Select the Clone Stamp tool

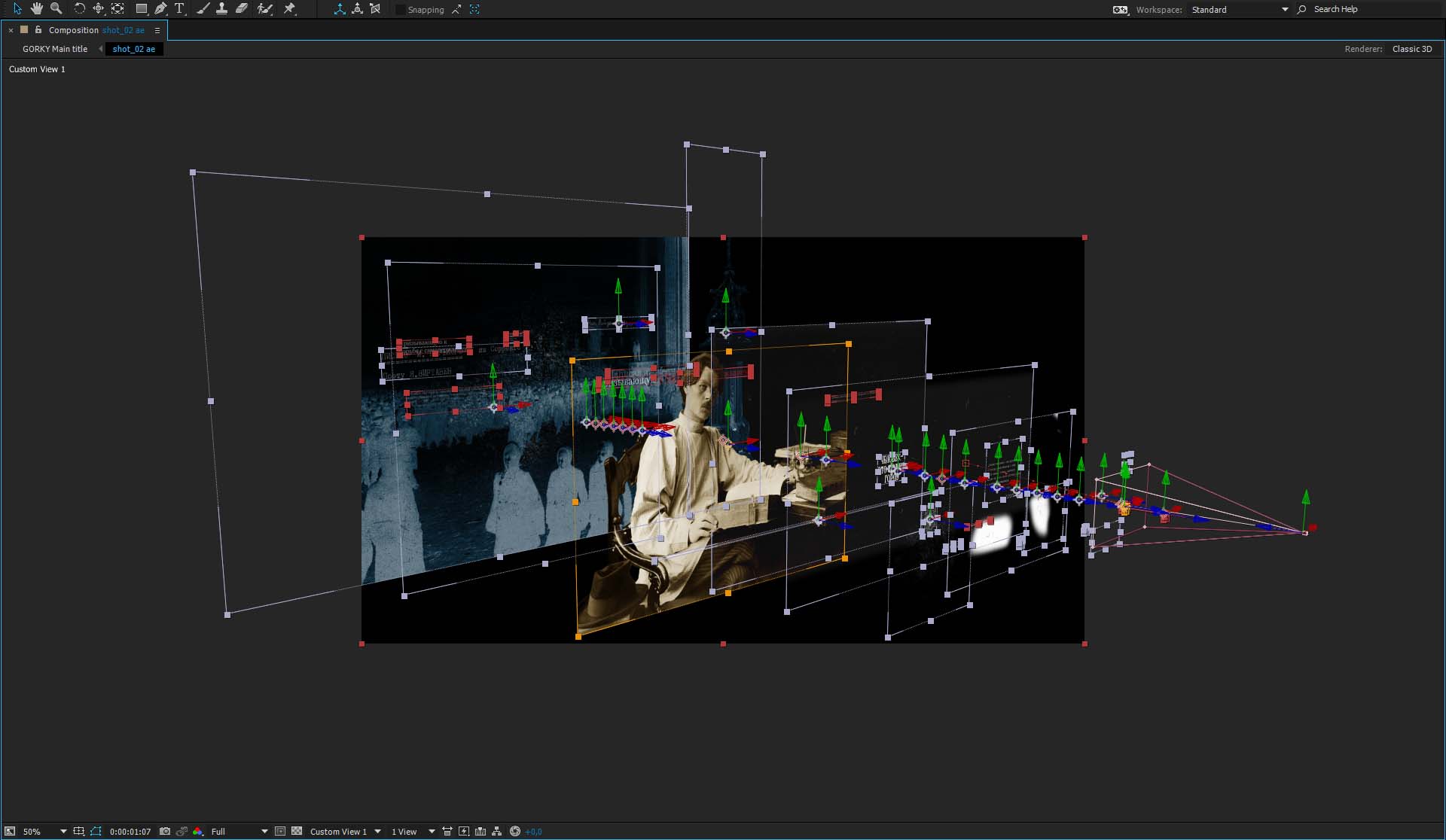(221, 9)
